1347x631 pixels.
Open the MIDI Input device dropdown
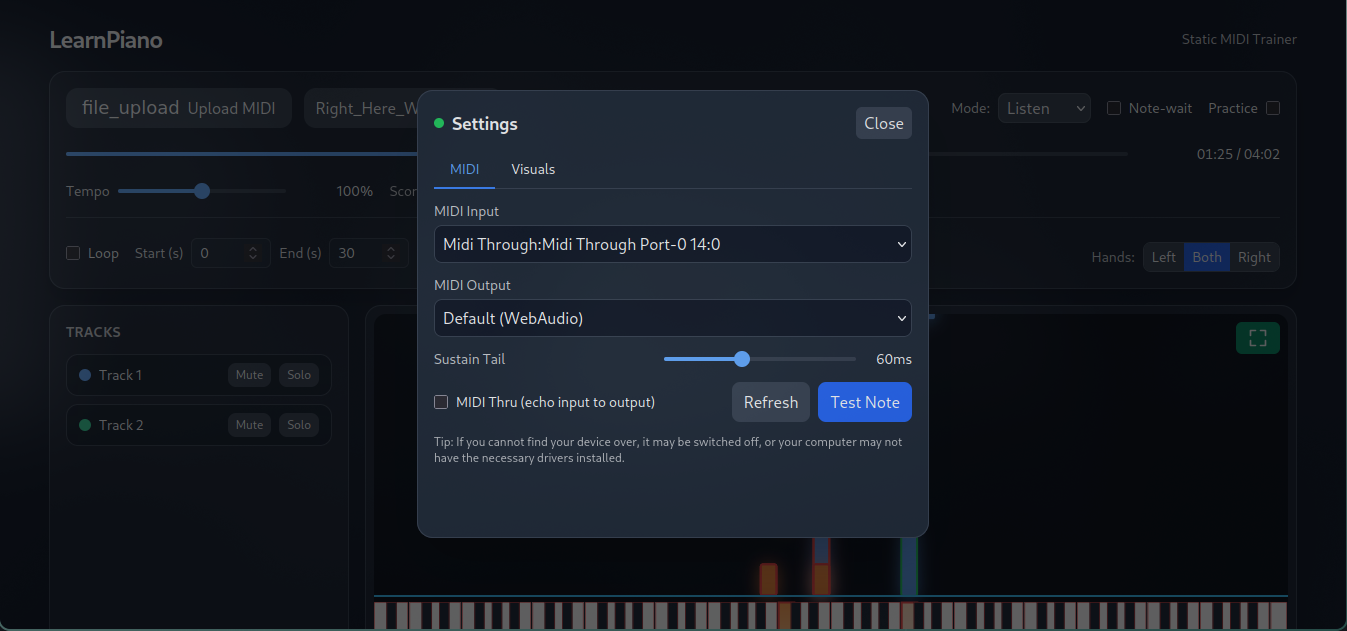(x=672, y=244)
